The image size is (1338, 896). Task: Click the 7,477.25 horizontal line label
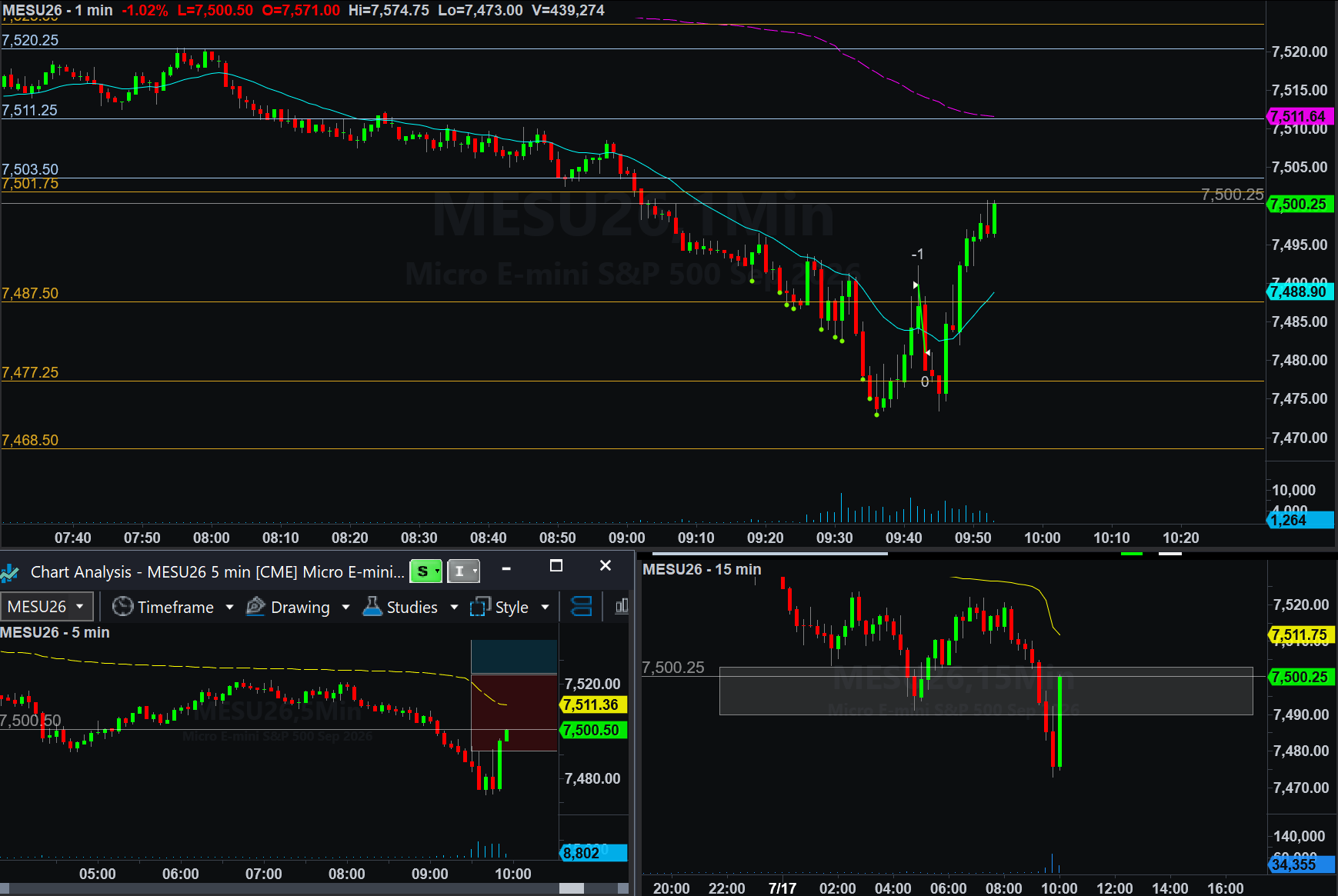tap(30, 372)
